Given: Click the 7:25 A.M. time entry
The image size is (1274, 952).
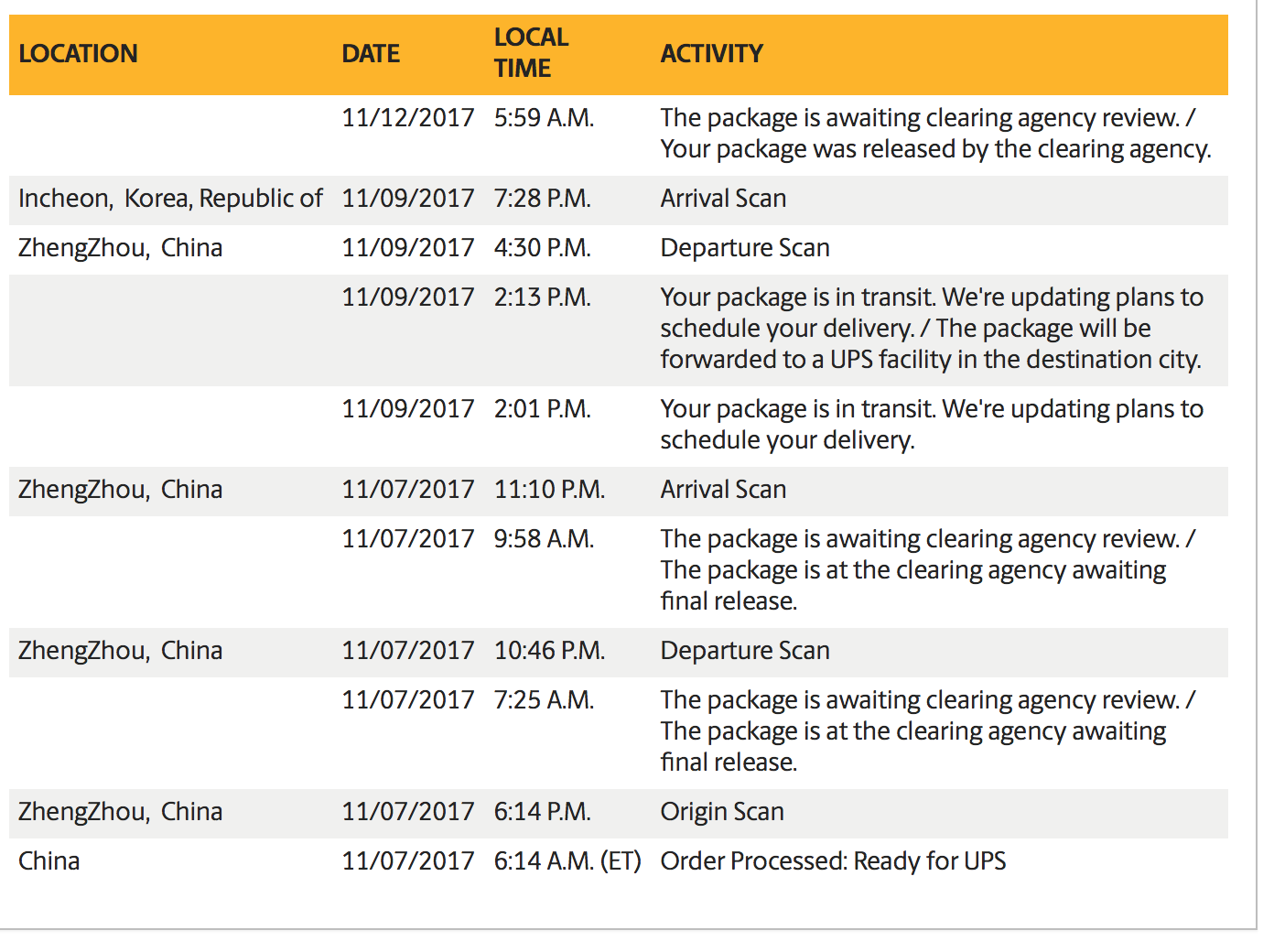Looking at the screenshot, I should point(544,700).
